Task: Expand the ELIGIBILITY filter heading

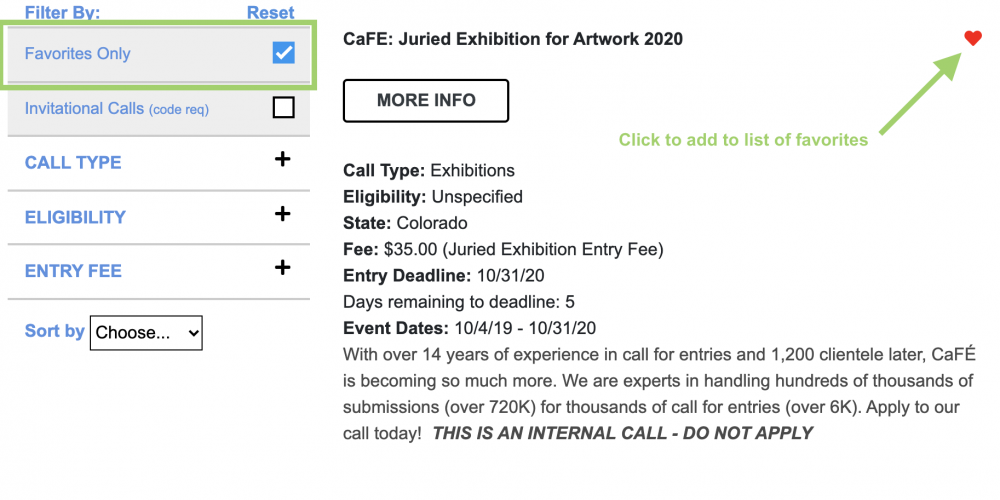Action: coord(75,217)
